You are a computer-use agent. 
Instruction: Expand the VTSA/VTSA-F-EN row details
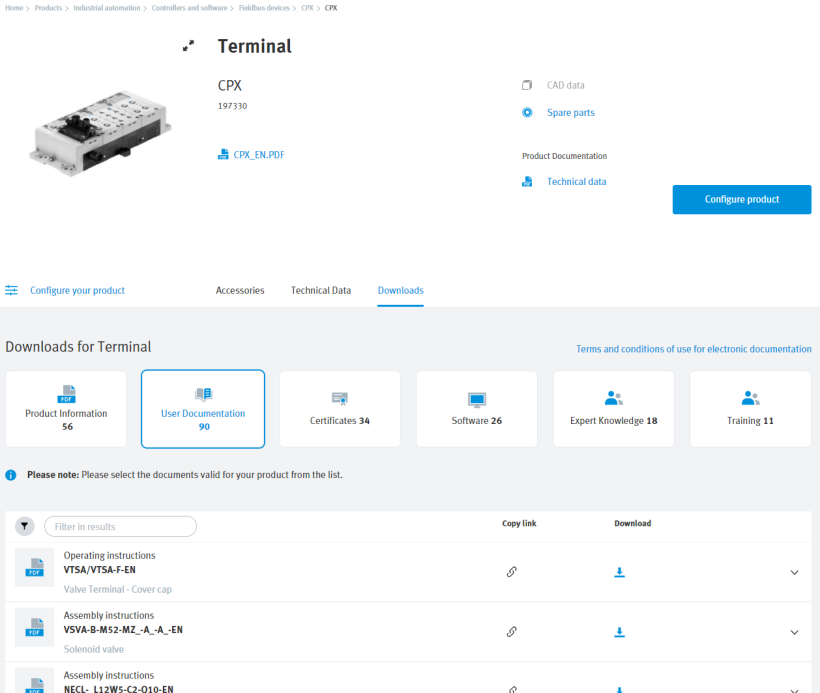coord(794,572)
